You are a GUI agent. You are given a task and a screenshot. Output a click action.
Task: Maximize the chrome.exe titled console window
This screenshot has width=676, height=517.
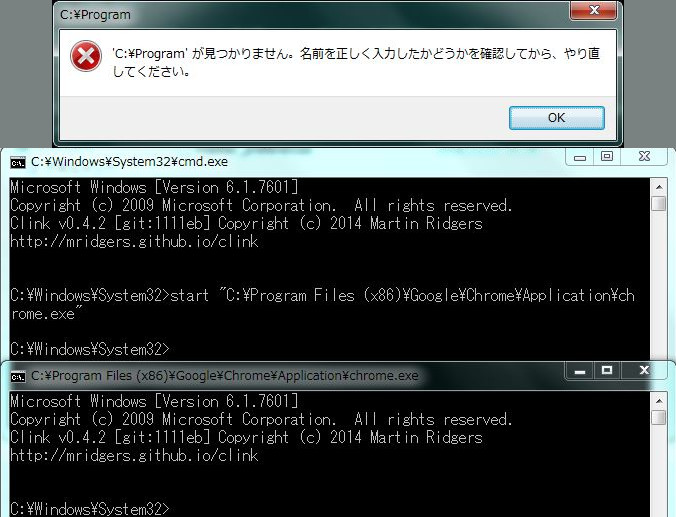607,370
